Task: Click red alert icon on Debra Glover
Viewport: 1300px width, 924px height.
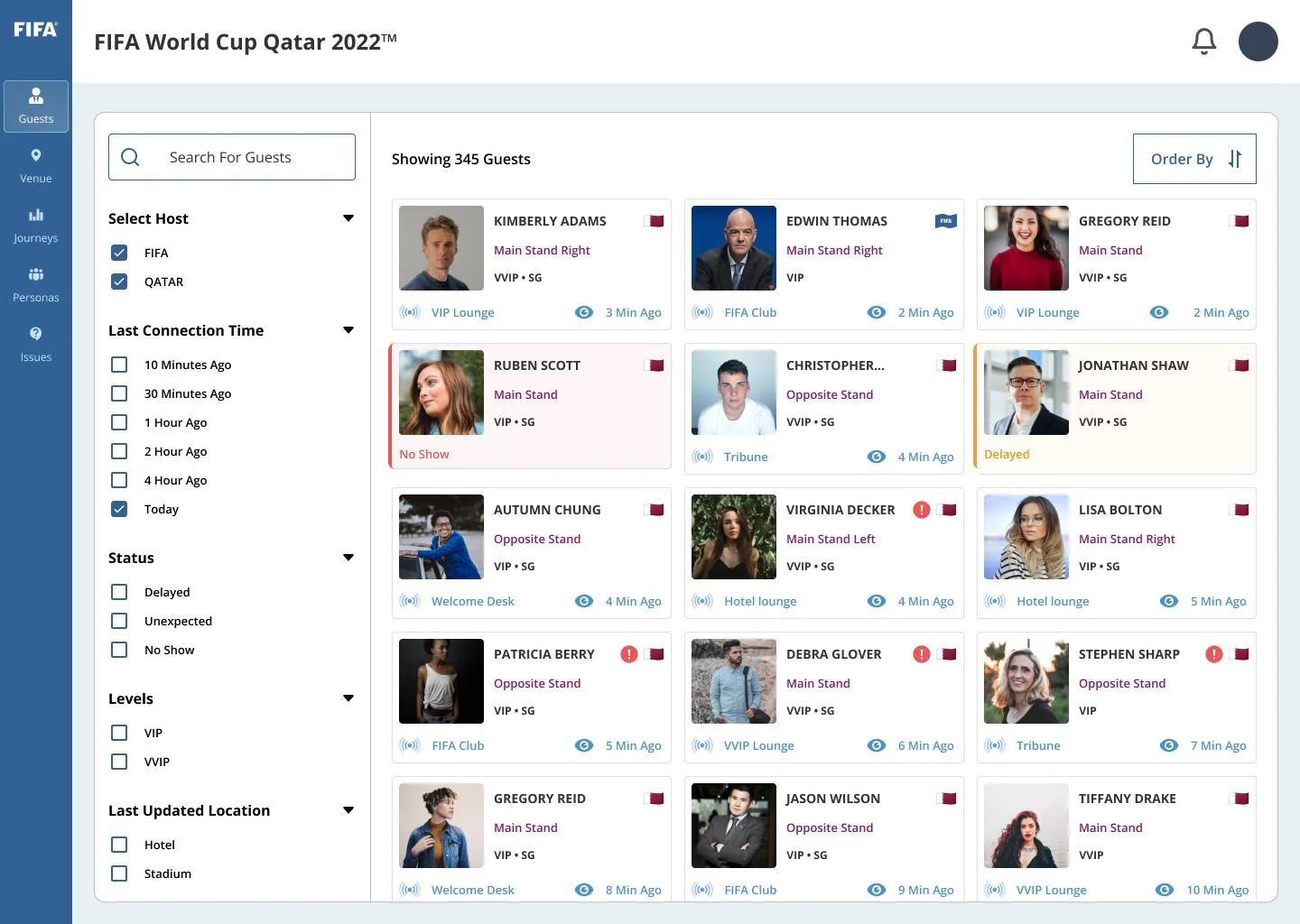Action: pos(922,654)
